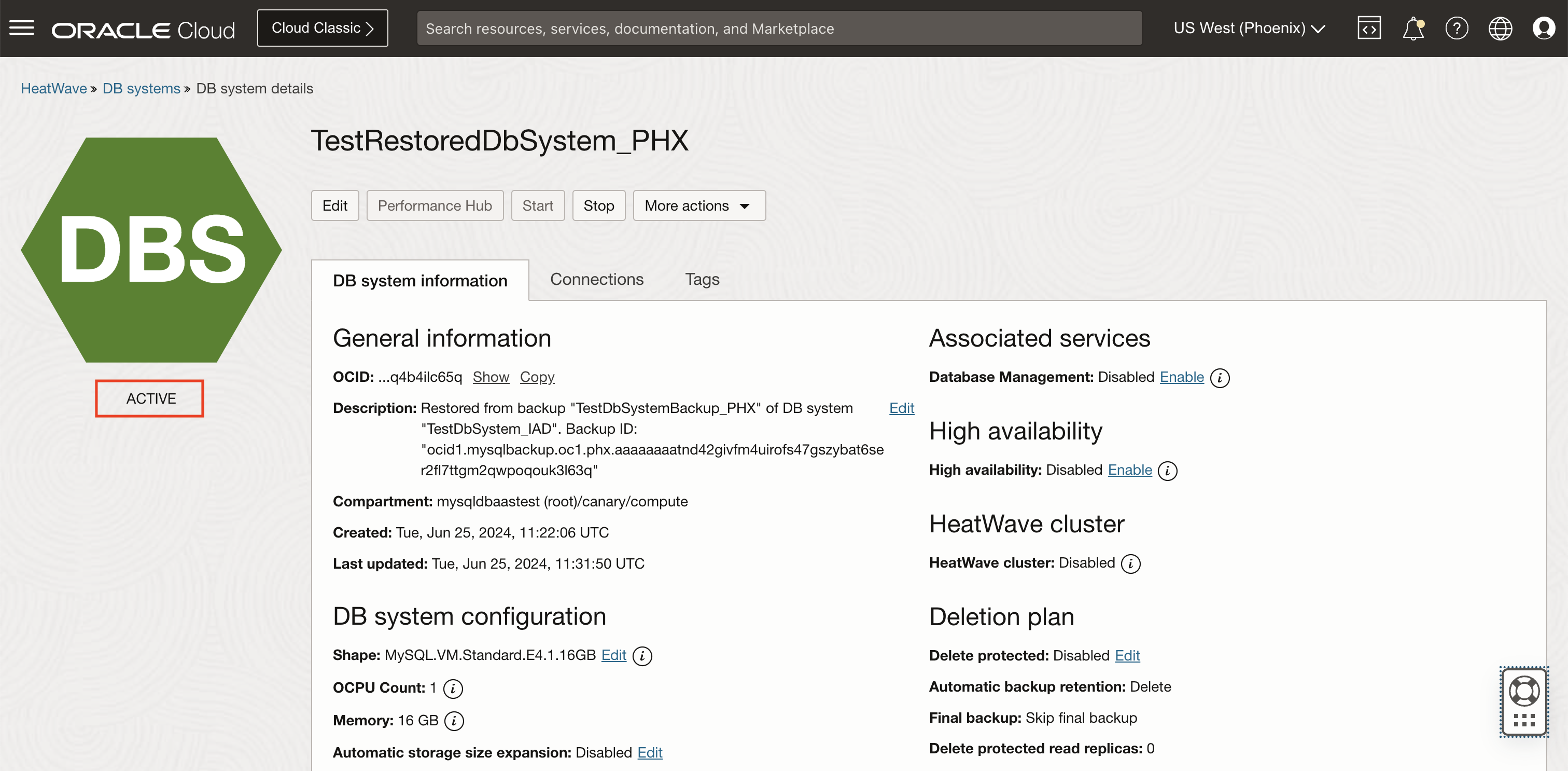This screenshot has width=1568, height=771.
Task: Show the full OCID value
Action: click(x=491, y=376)
